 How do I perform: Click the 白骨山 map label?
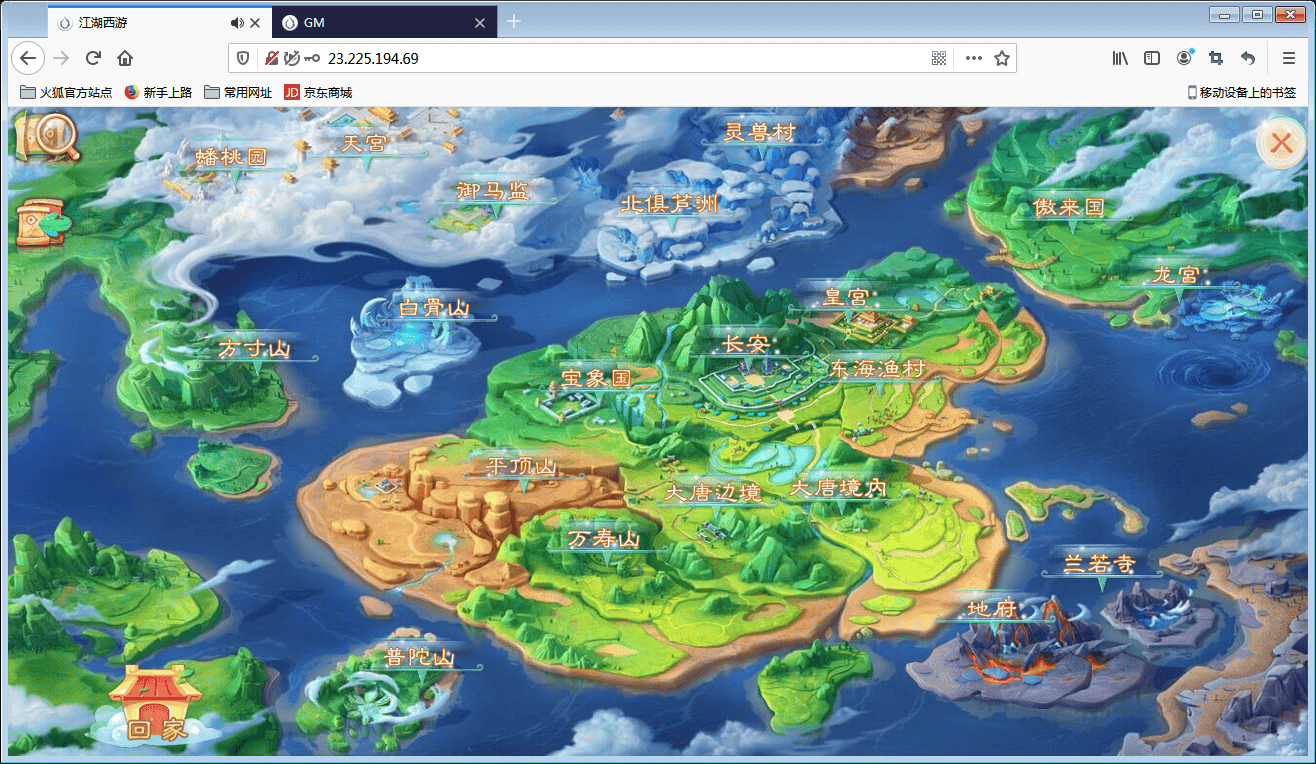[434, 308]
